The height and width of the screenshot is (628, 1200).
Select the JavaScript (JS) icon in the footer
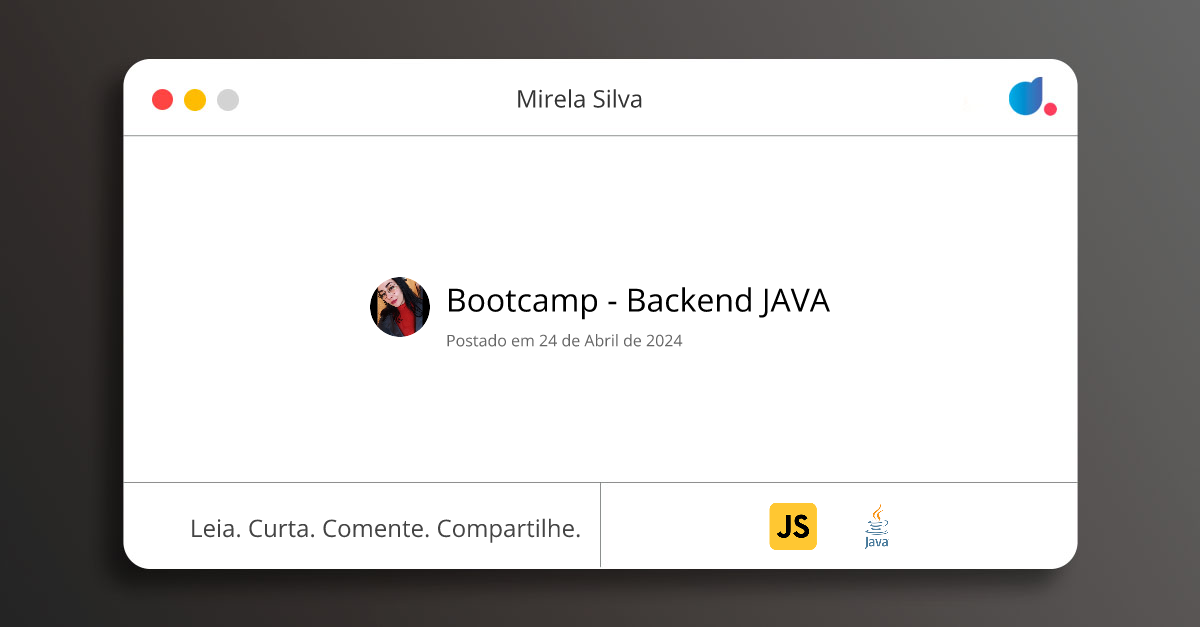tap(793, 525)
